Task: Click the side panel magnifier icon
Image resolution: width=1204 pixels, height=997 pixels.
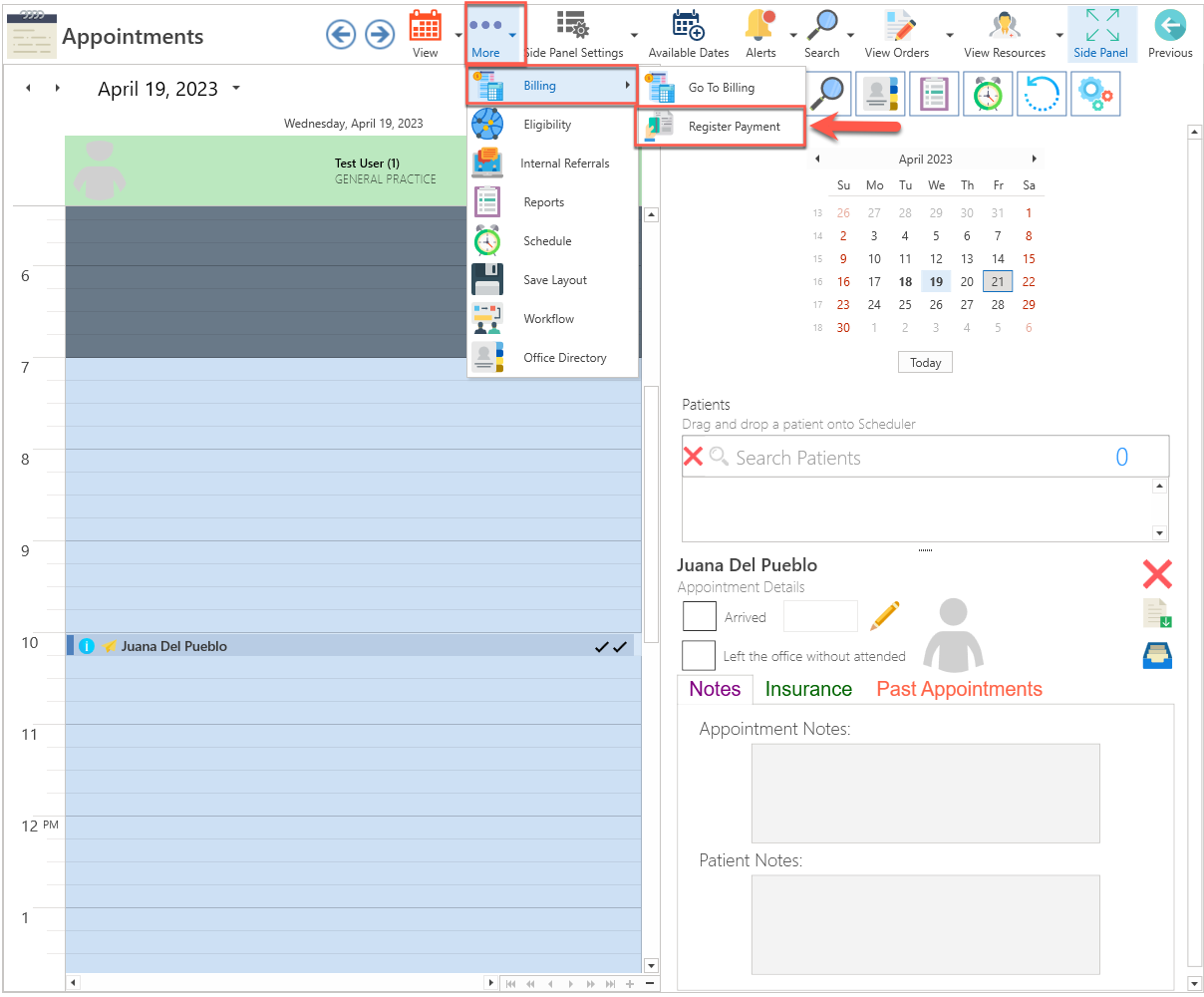Action: [x=827, y=94]
